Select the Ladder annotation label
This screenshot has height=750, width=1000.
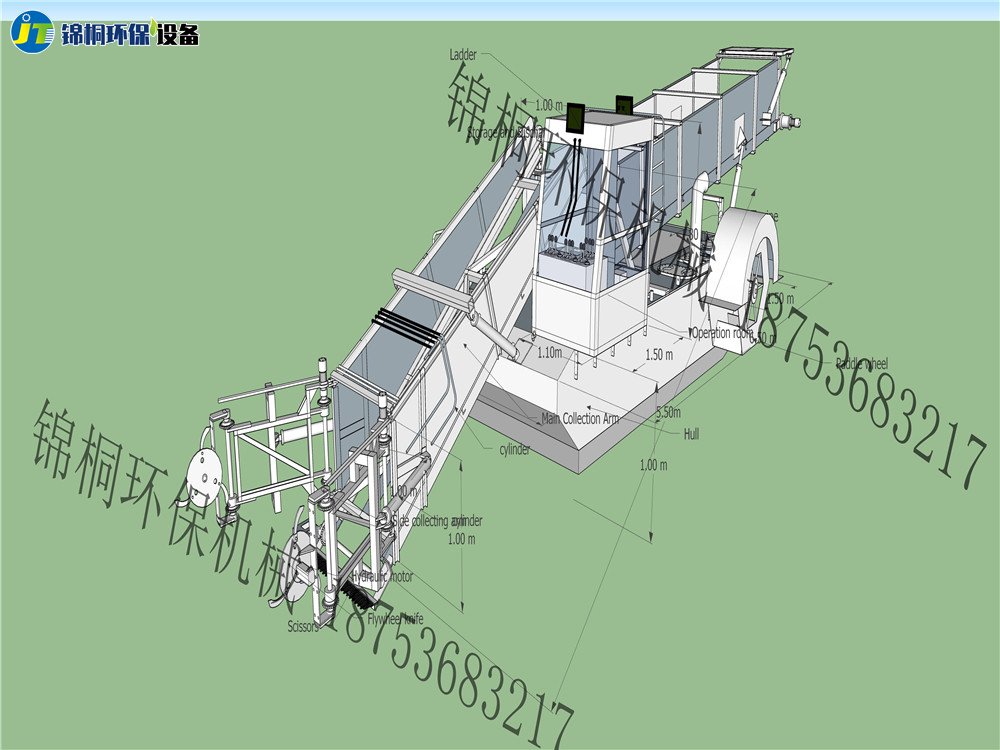pyautogui.click(x=463, y=56)
